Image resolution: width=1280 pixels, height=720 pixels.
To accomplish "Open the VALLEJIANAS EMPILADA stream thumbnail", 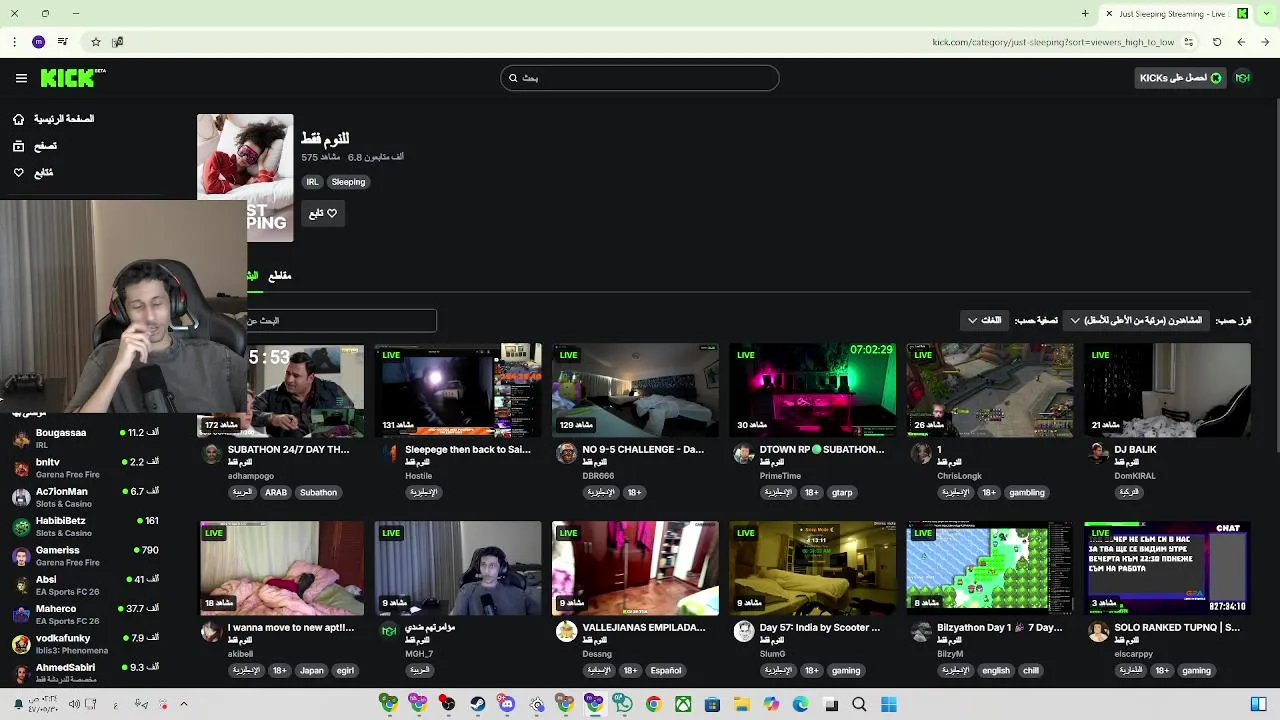I will coord(635,568).
